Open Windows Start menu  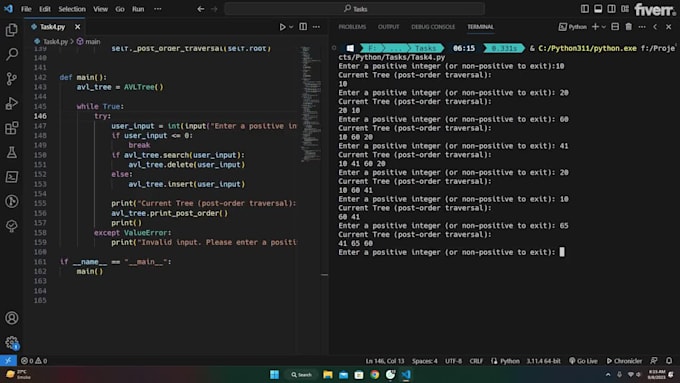(x=275, y=374)
